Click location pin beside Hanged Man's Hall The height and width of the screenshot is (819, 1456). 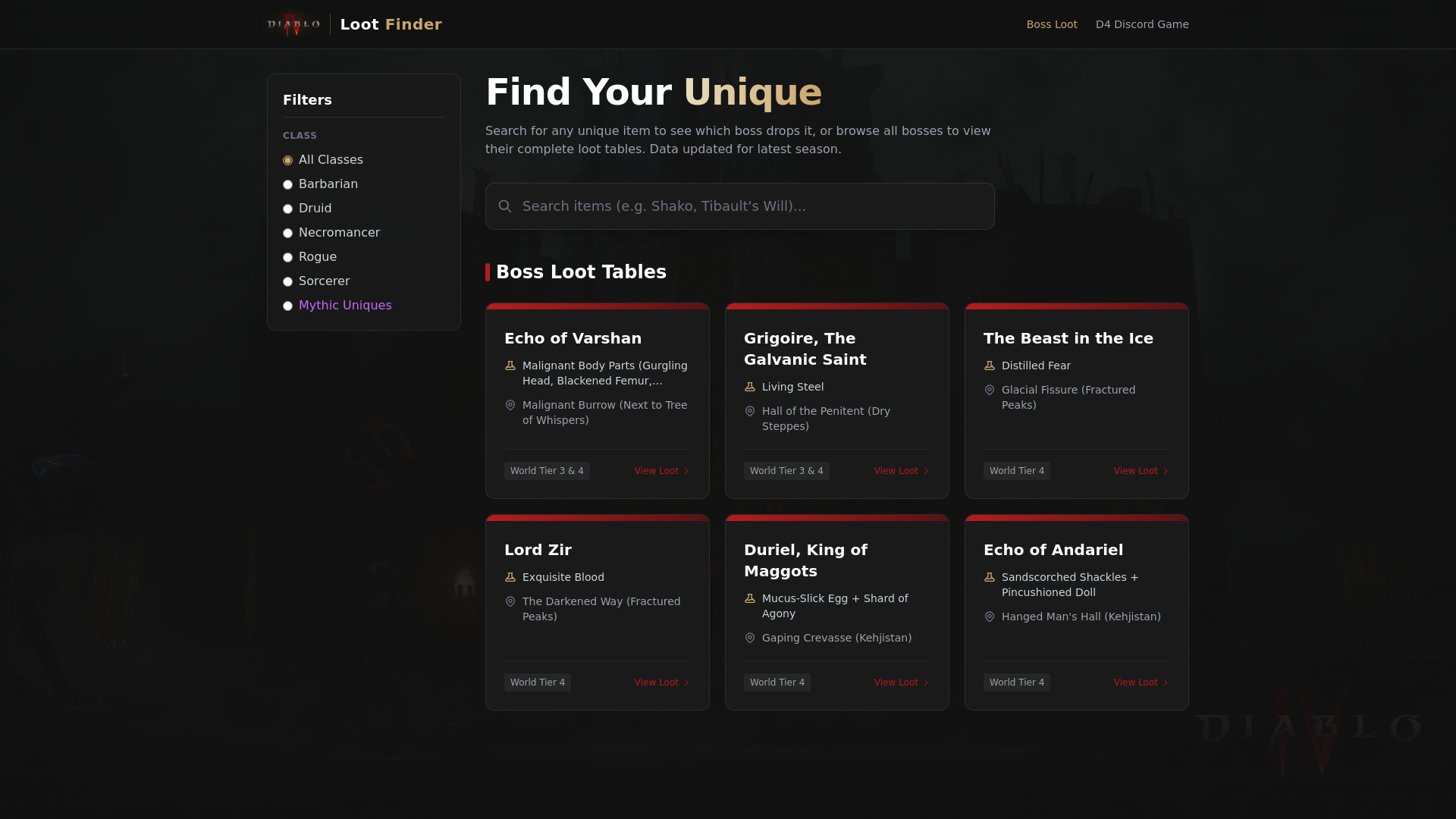click(990, 617)
